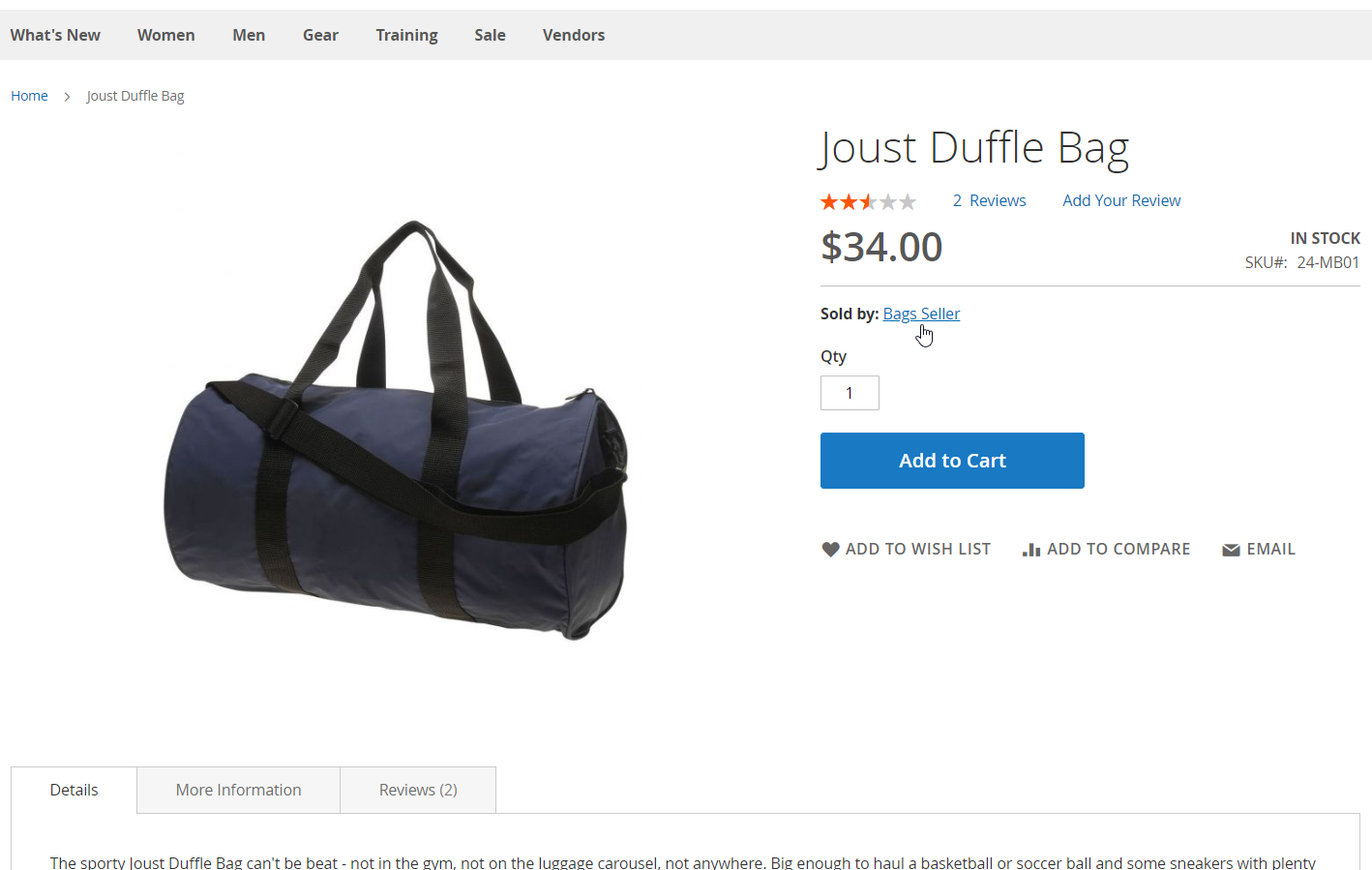Click the heart icon for wish list

pyautogui.click(x=830, y=550)
